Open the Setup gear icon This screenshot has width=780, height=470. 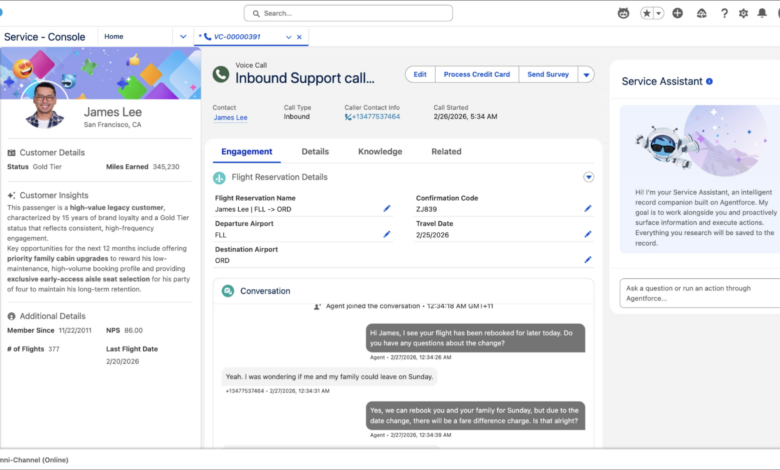(743, 13)
